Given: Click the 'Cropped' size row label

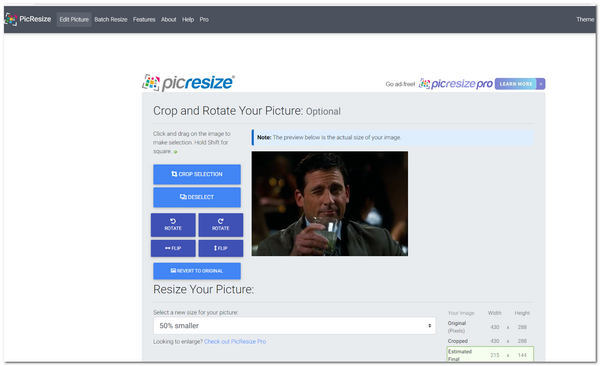Looking at the screenshot, I should coord(458,341).
